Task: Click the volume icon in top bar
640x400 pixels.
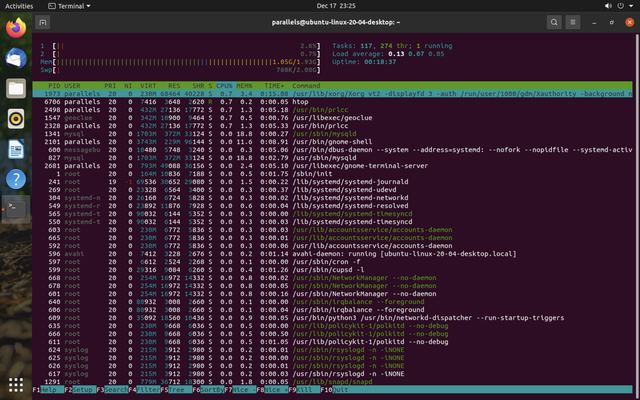Action: coord(608,6)
